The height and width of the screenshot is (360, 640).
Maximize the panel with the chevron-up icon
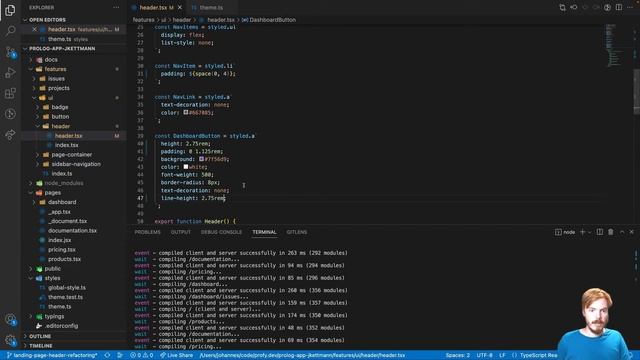[x=622, y=232]
